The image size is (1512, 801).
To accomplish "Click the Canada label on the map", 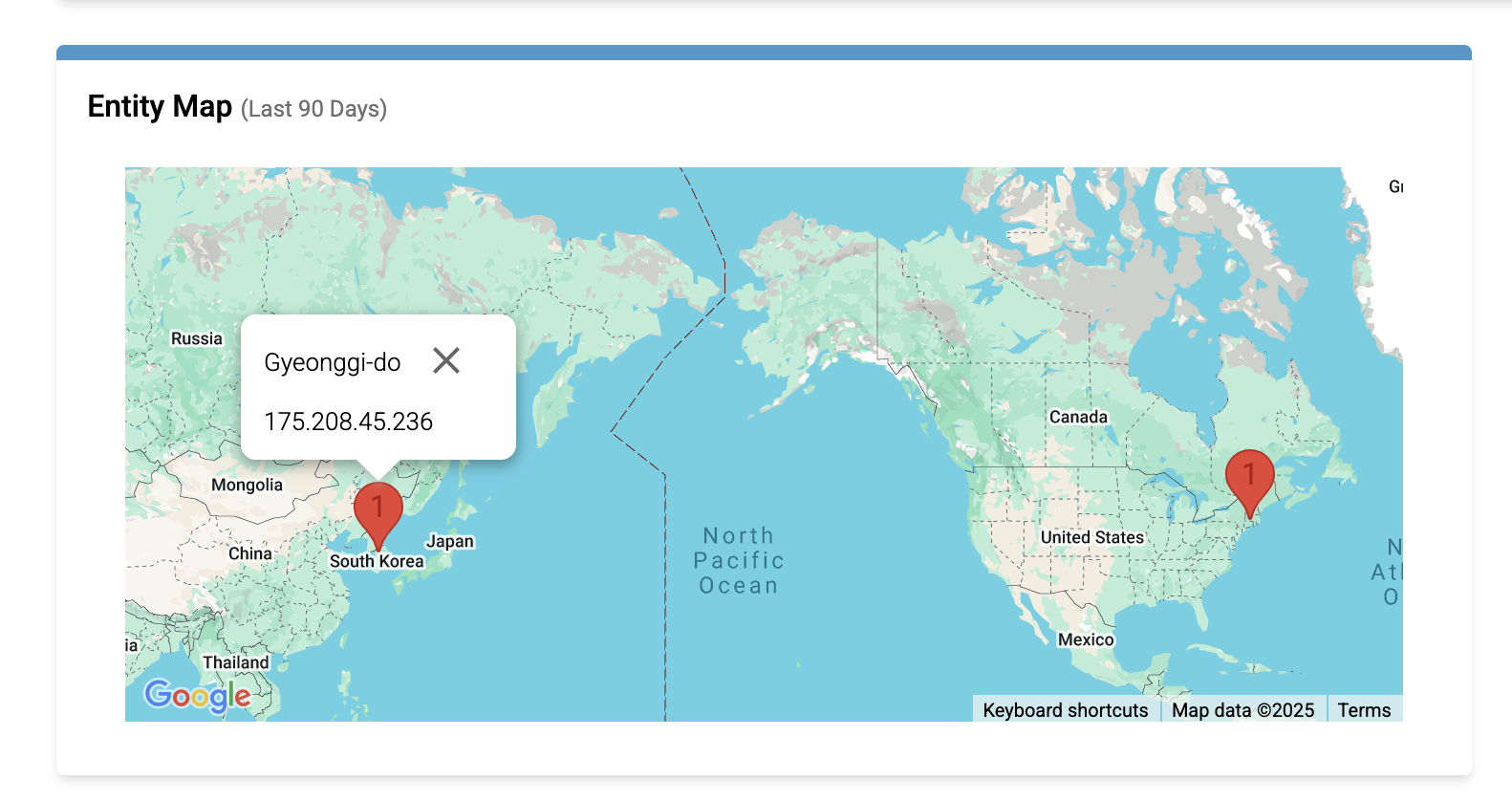I will tap(1078, 417).
